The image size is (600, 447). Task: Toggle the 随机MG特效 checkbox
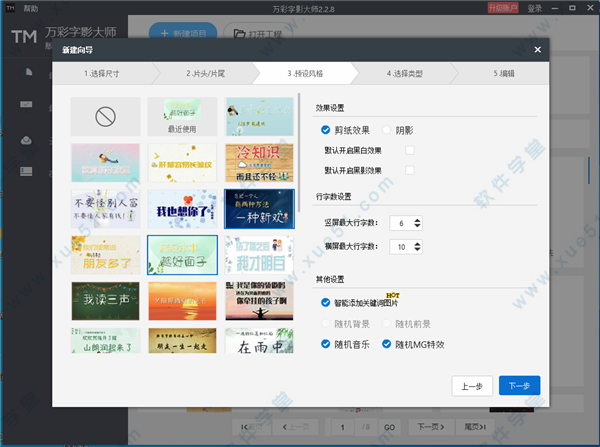point(387,345)
